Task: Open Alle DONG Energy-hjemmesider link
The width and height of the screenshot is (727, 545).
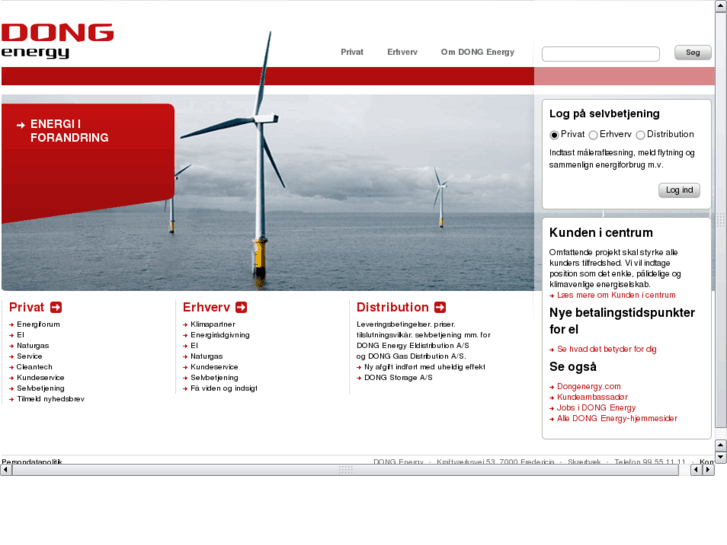Action: [617, 418]
